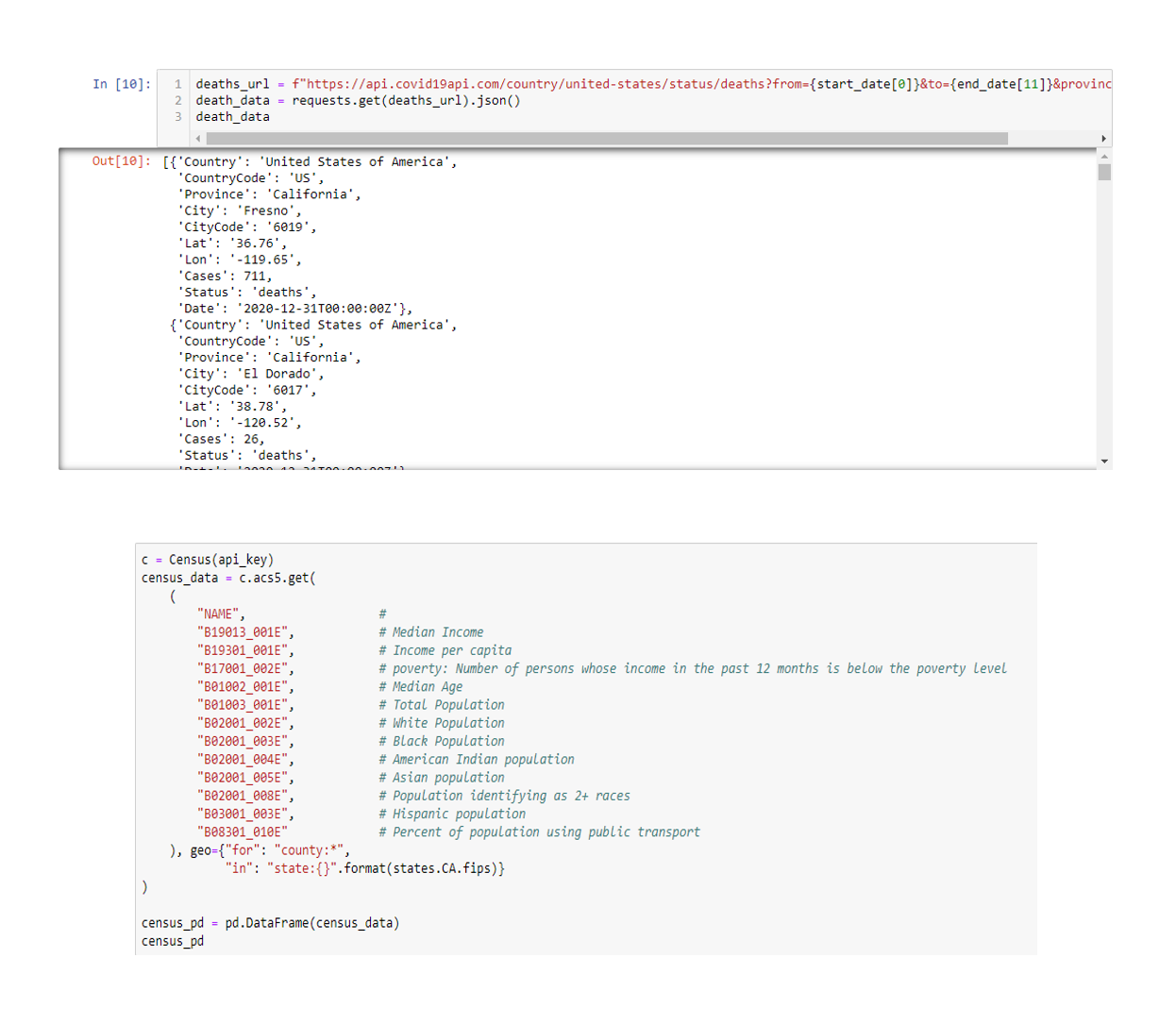The image size is (1176, 1025).
Task: Click the census_pd = pd.DataFrame line
Action: (269, 923)
